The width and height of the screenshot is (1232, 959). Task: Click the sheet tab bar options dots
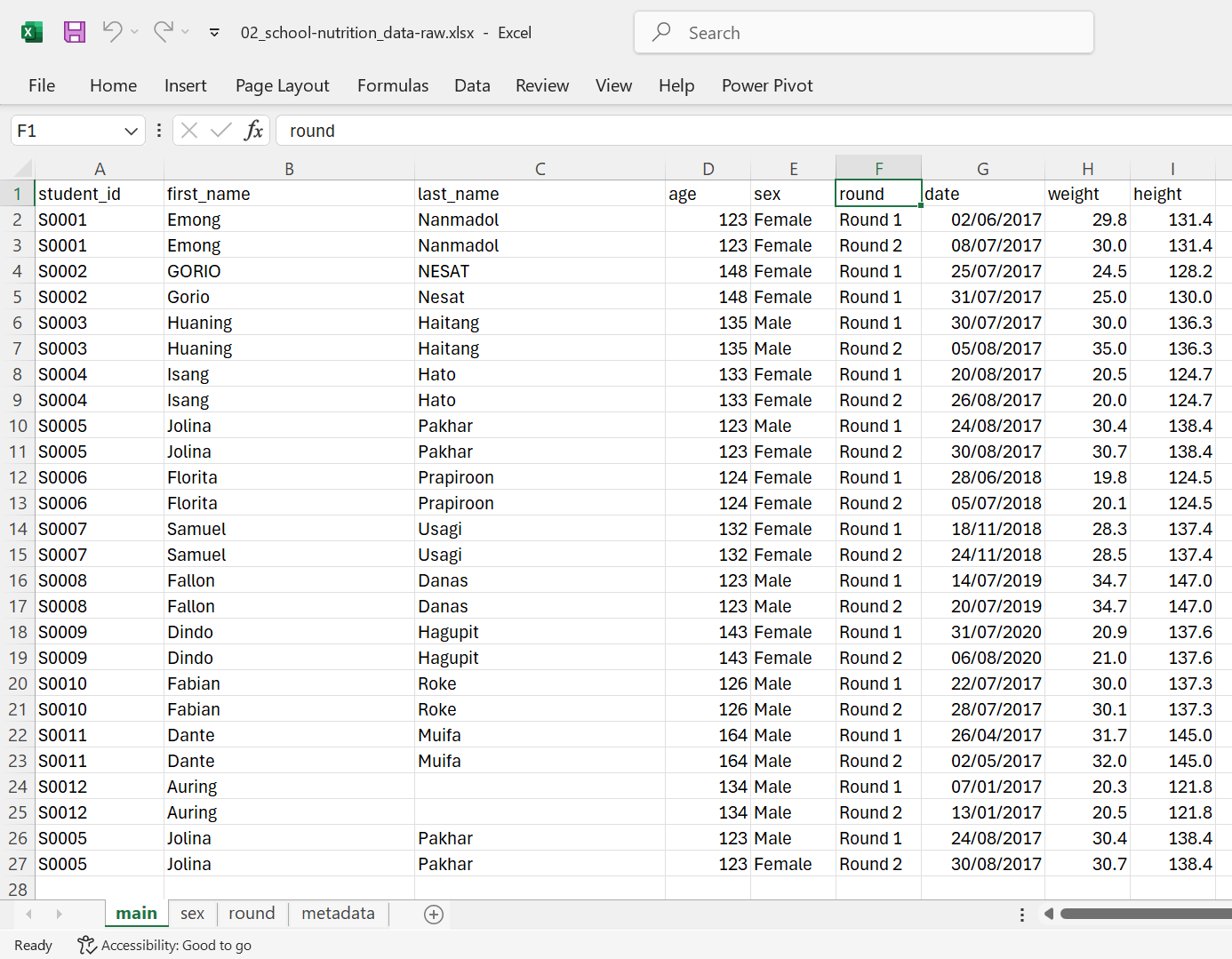click(1021, 915)
